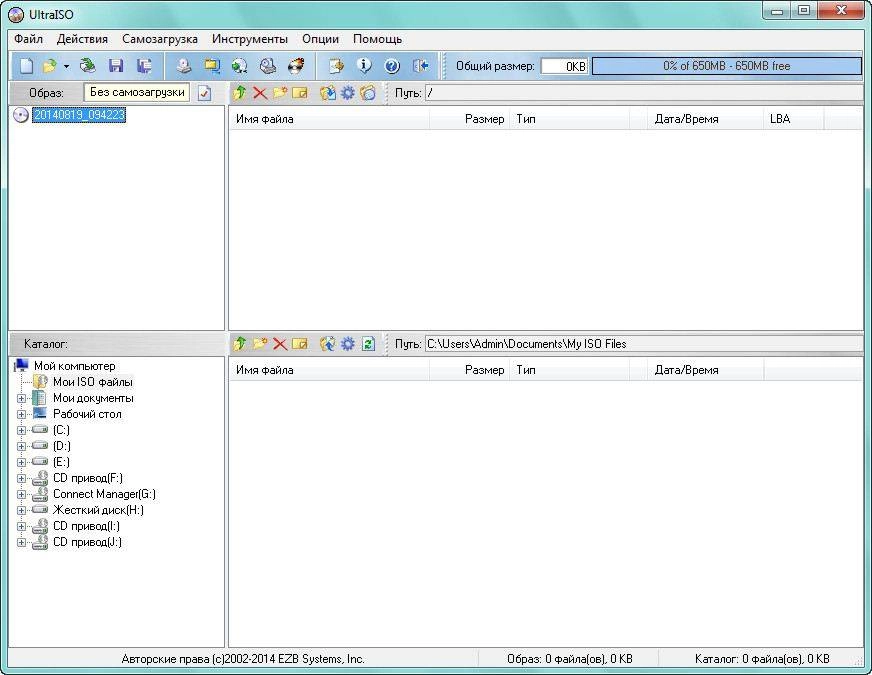Viewport: 872px width, 675px height.
Task: Click the Properties icon in the main toolbar
Action: (x=336, y=66)
